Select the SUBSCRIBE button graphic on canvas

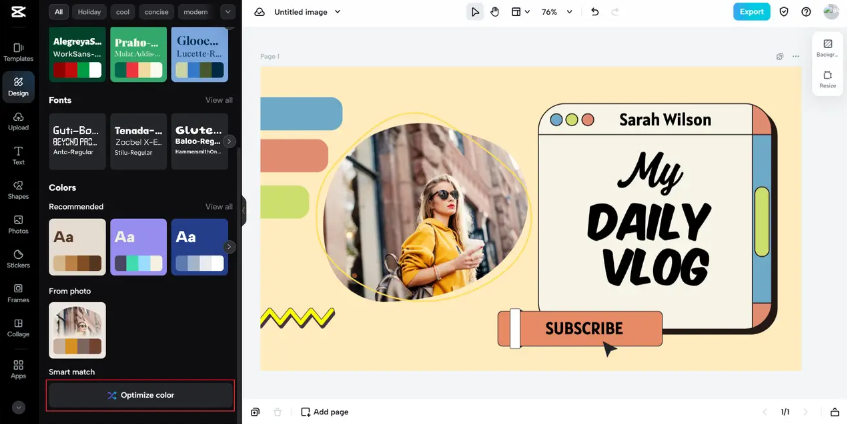580,328
